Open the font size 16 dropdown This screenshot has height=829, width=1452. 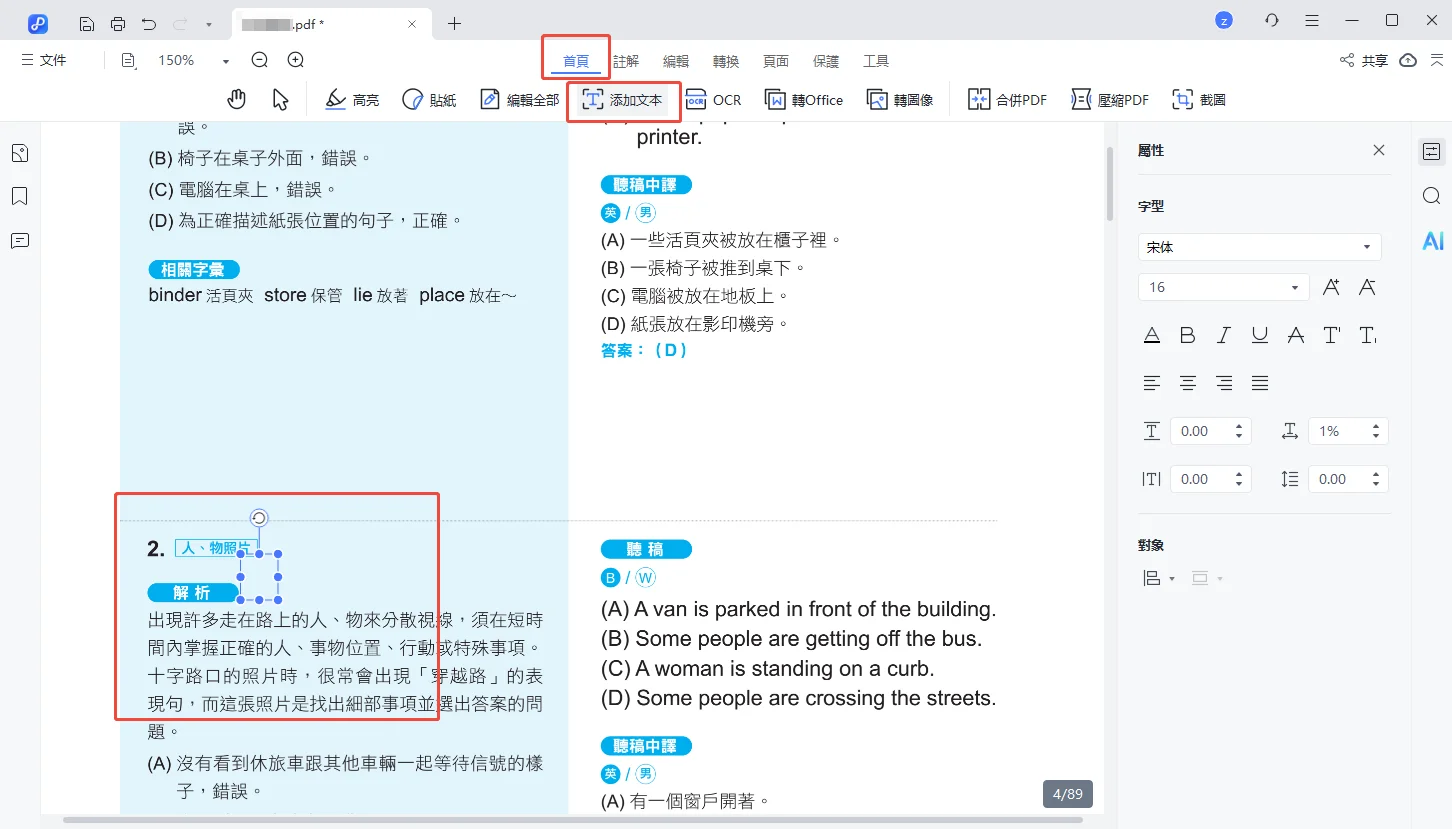pyautogui.click(x=1294, y=287)
